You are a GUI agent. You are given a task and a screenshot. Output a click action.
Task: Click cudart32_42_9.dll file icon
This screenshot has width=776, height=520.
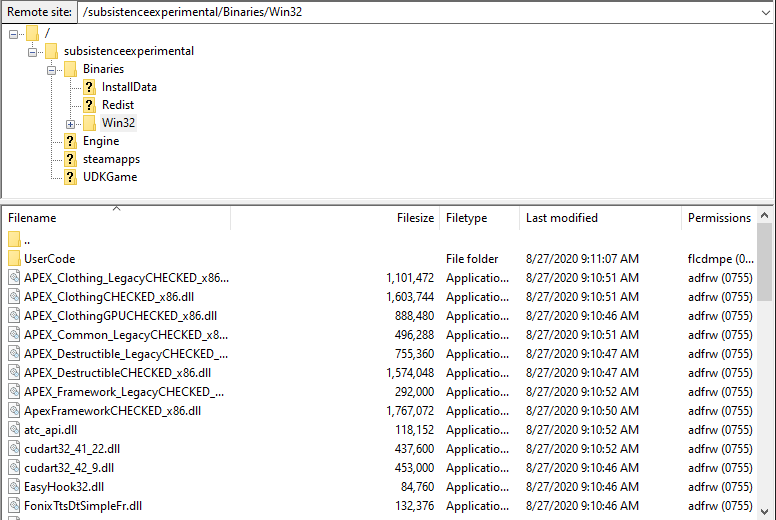14,468
